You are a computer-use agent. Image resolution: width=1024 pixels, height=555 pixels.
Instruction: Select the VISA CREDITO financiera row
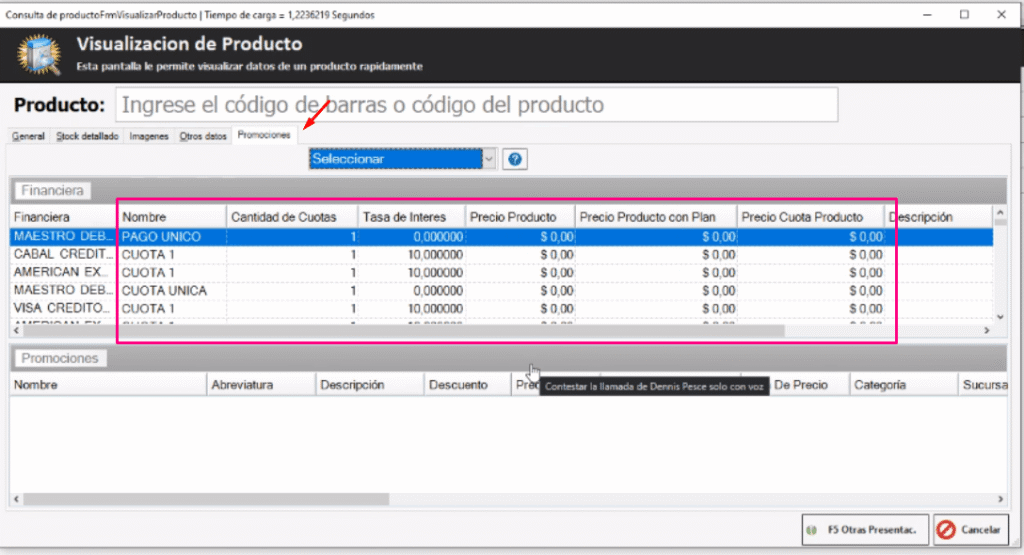tap(63, 309)
